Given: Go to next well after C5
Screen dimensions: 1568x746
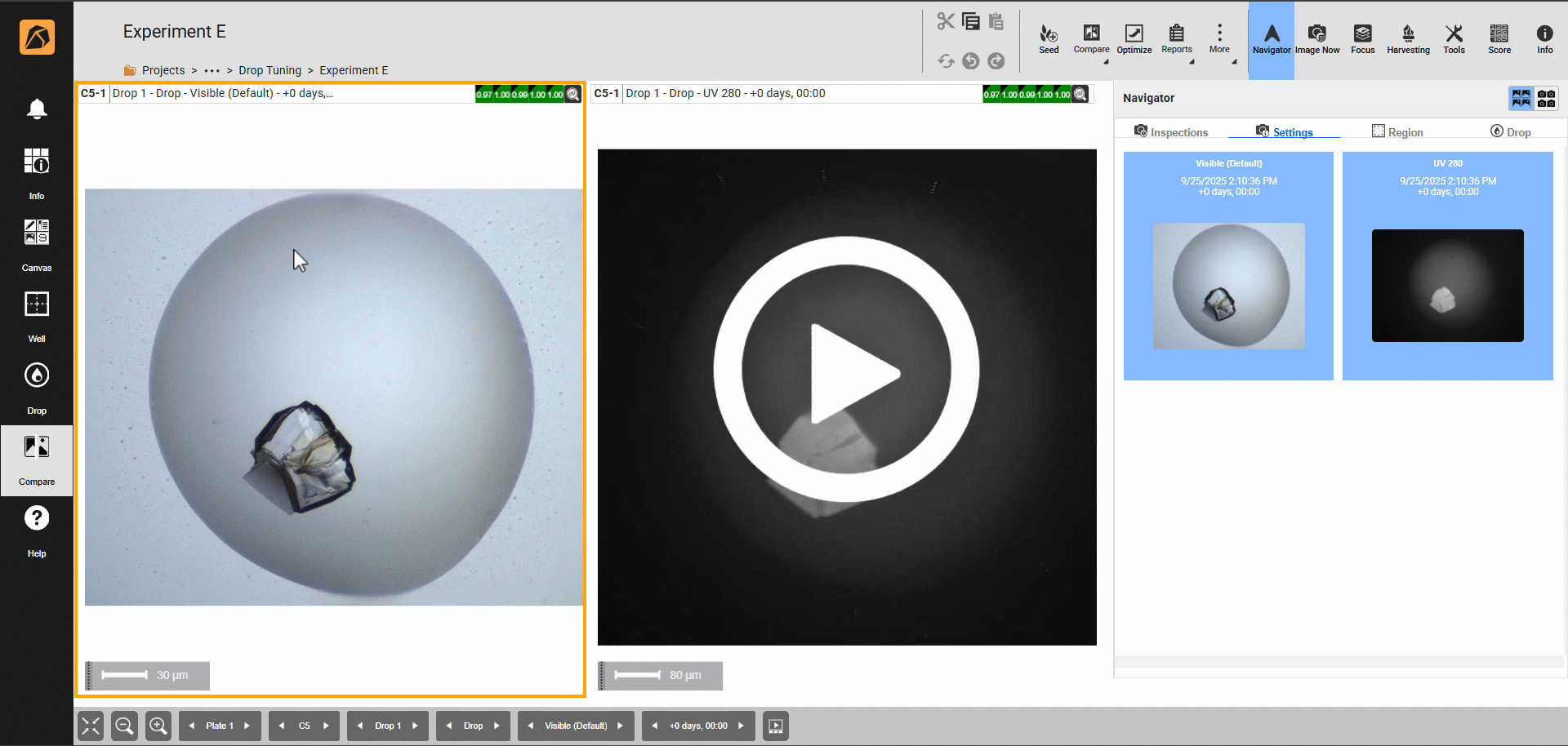Looking at the screenshot, I should point(326,726).
